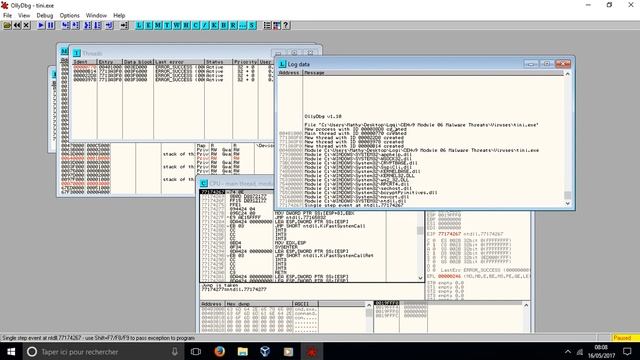Open the notification center icon
640x360 pixels.
[627, 351]
